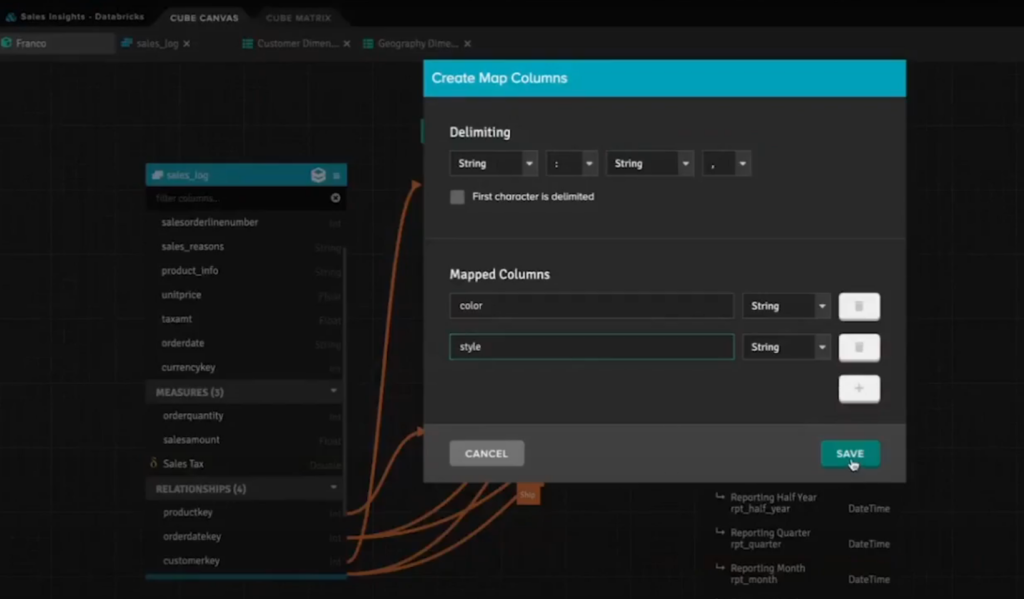
Task: Click inside the style column name field
Action: (590, 347)
